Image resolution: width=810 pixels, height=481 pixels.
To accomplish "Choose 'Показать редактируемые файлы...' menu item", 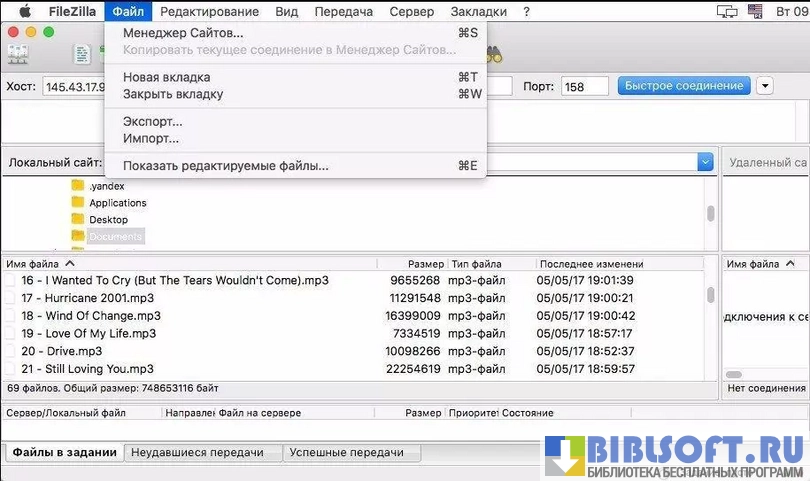I will 225,166.
